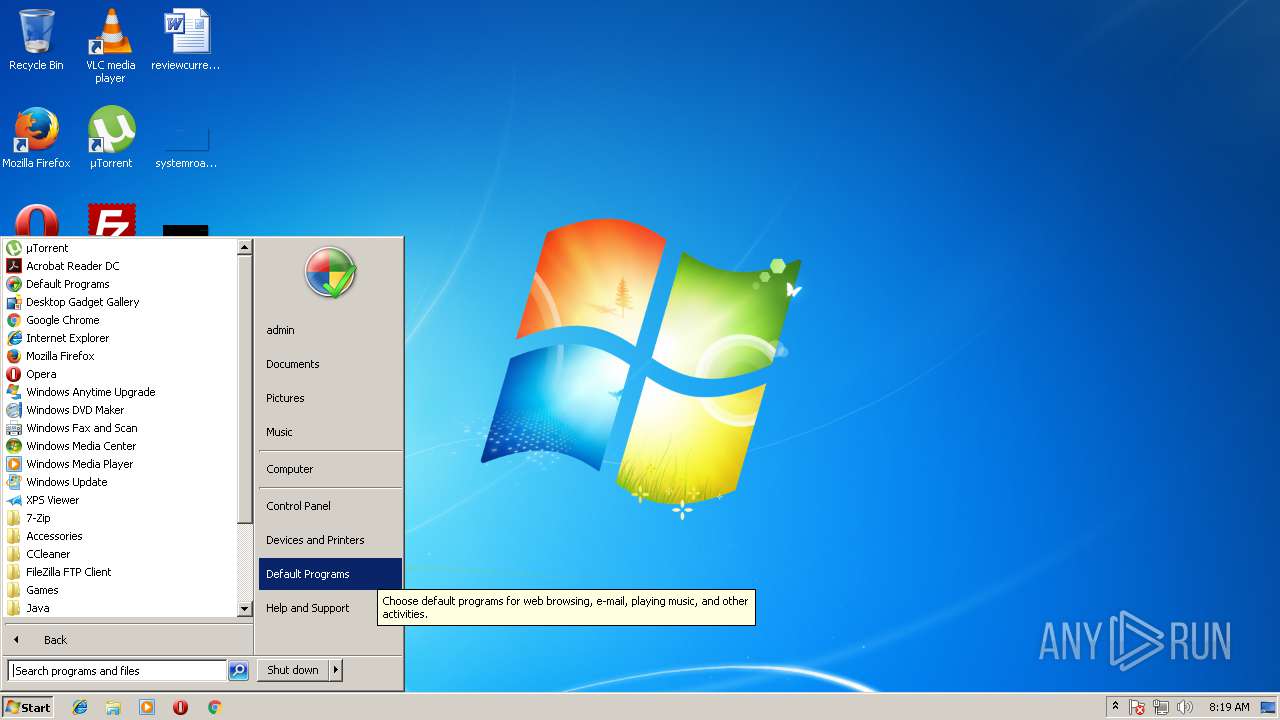This screenshot has height=720, width=1280.
Task: Go Back to the pinned programs list
Action: pyautogui.click(x=128, y=640)
